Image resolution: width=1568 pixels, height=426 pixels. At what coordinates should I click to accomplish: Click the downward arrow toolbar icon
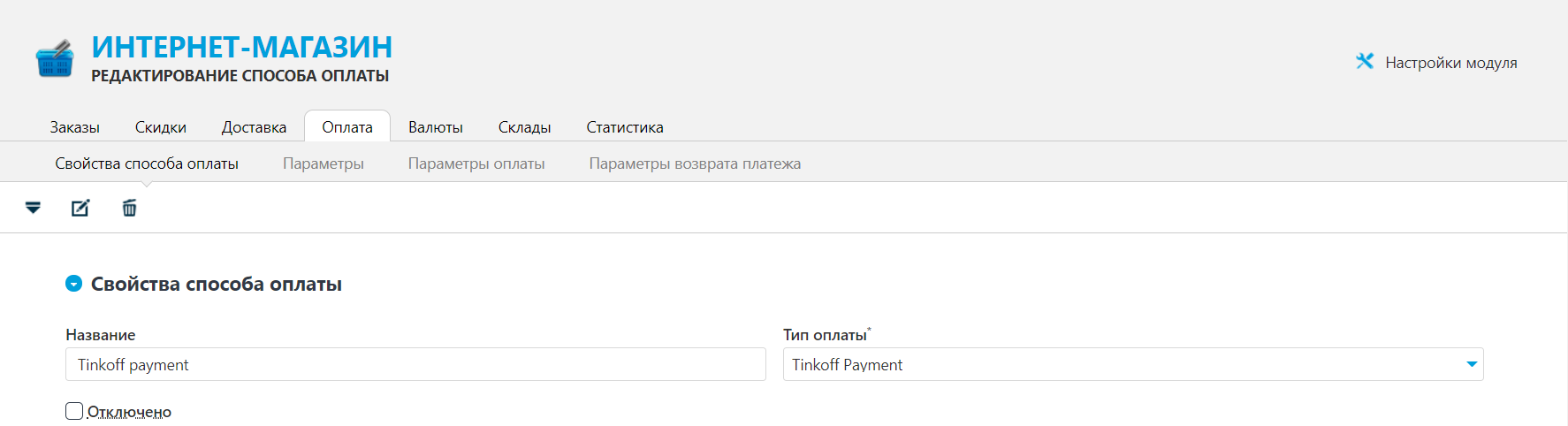33,208
